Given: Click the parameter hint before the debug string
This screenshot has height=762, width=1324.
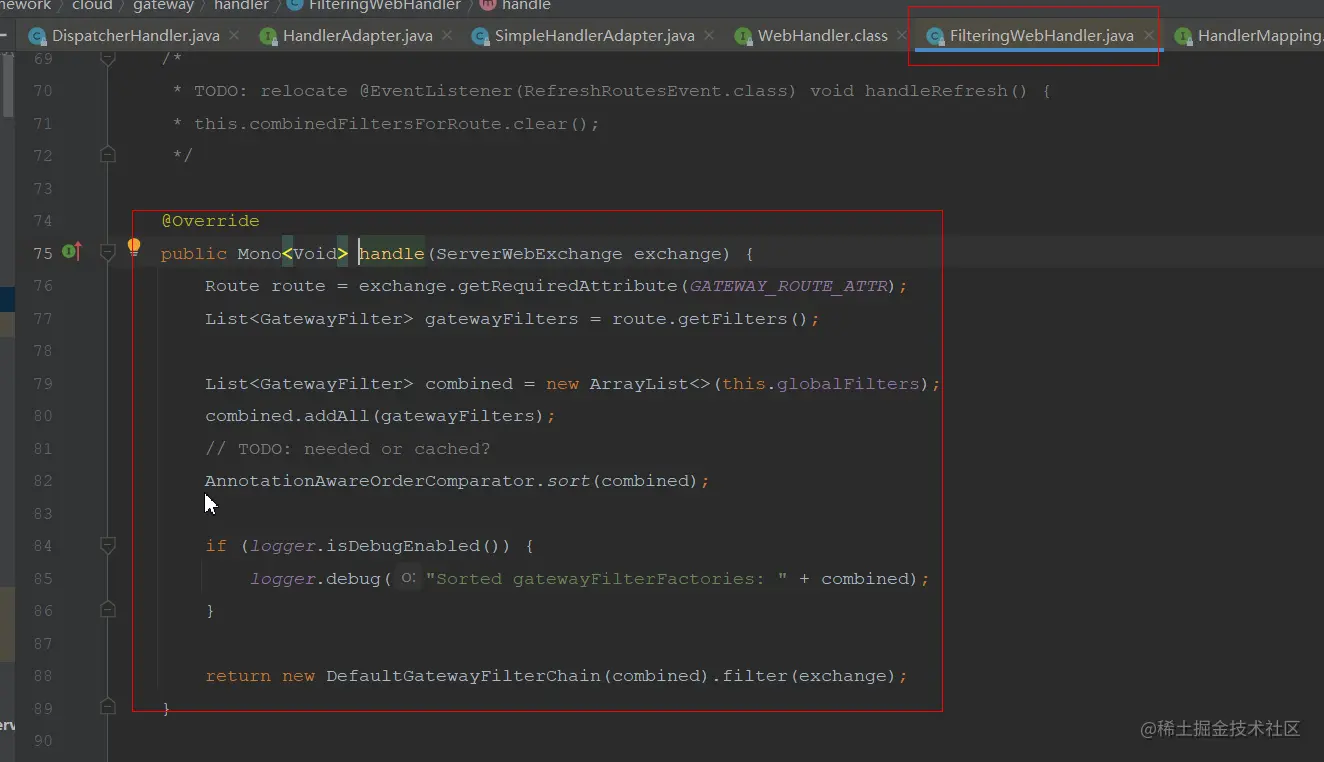Looking at the screenshot, I should pyautogui.click(x=407, y=578).
